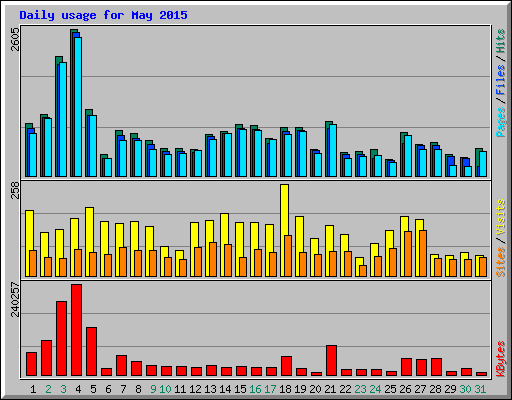Click the 2605 axis value
The image size is (512, 400).
tap(15, 39)
